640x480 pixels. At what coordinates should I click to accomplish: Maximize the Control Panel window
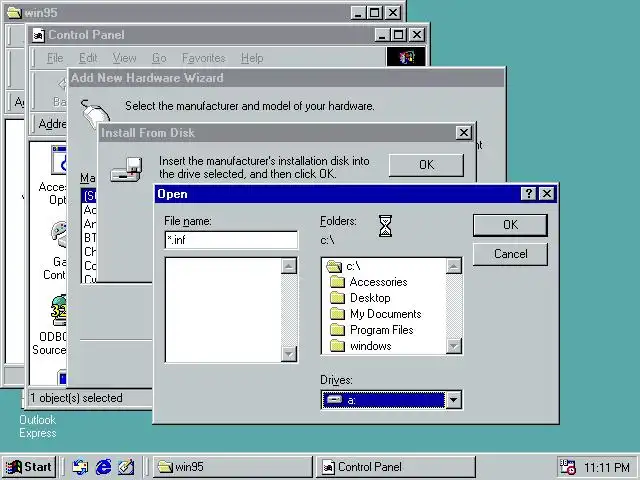tap(398, 35)
